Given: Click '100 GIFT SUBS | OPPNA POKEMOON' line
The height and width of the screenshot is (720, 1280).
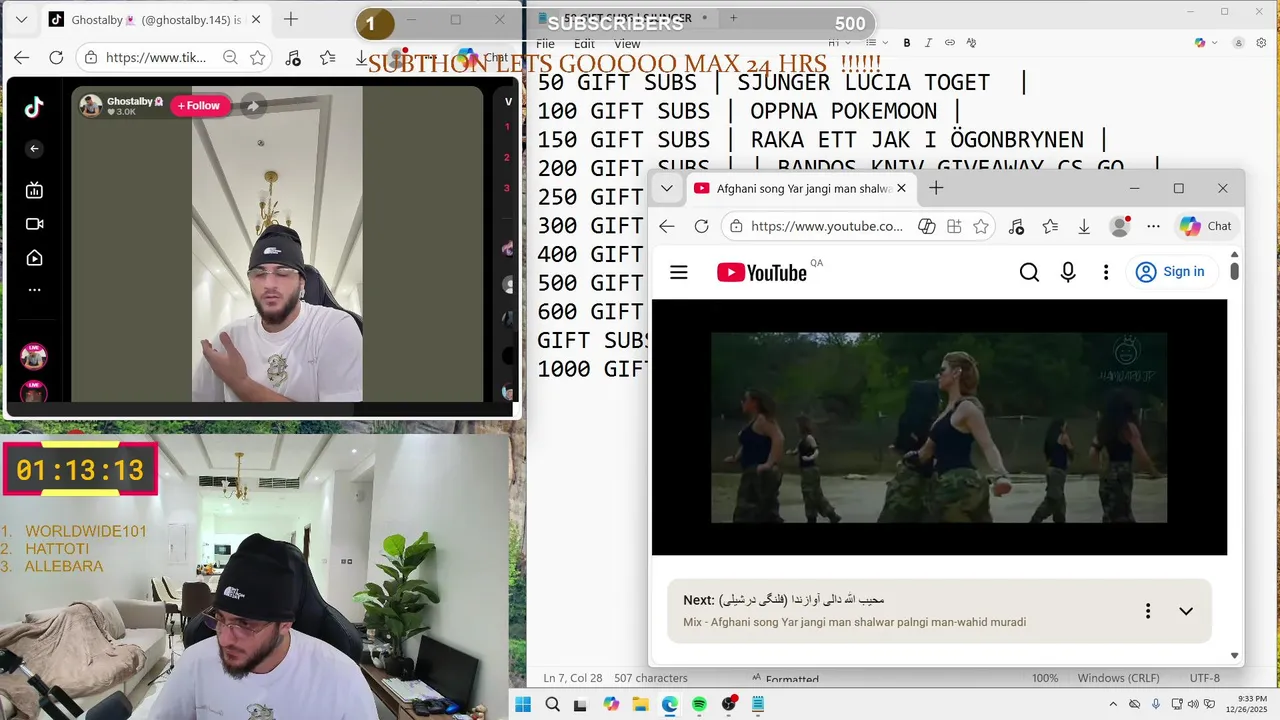Looking at the screenshot, I should point(749,111).
